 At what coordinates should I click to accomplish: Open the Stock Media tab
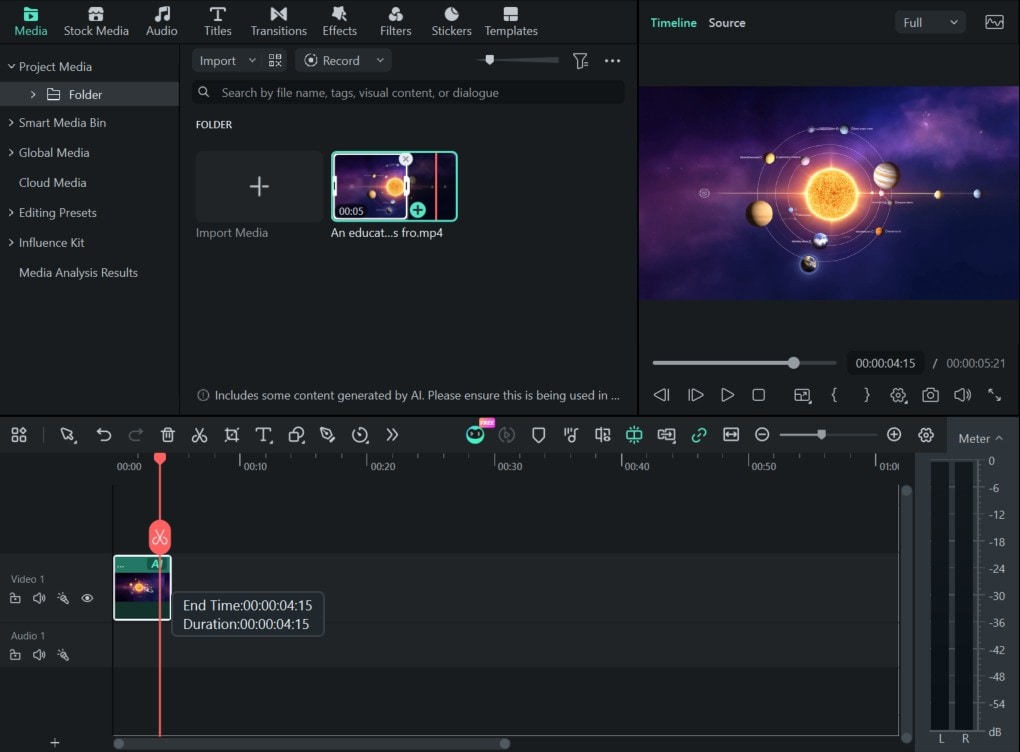(x=96, y=21)
